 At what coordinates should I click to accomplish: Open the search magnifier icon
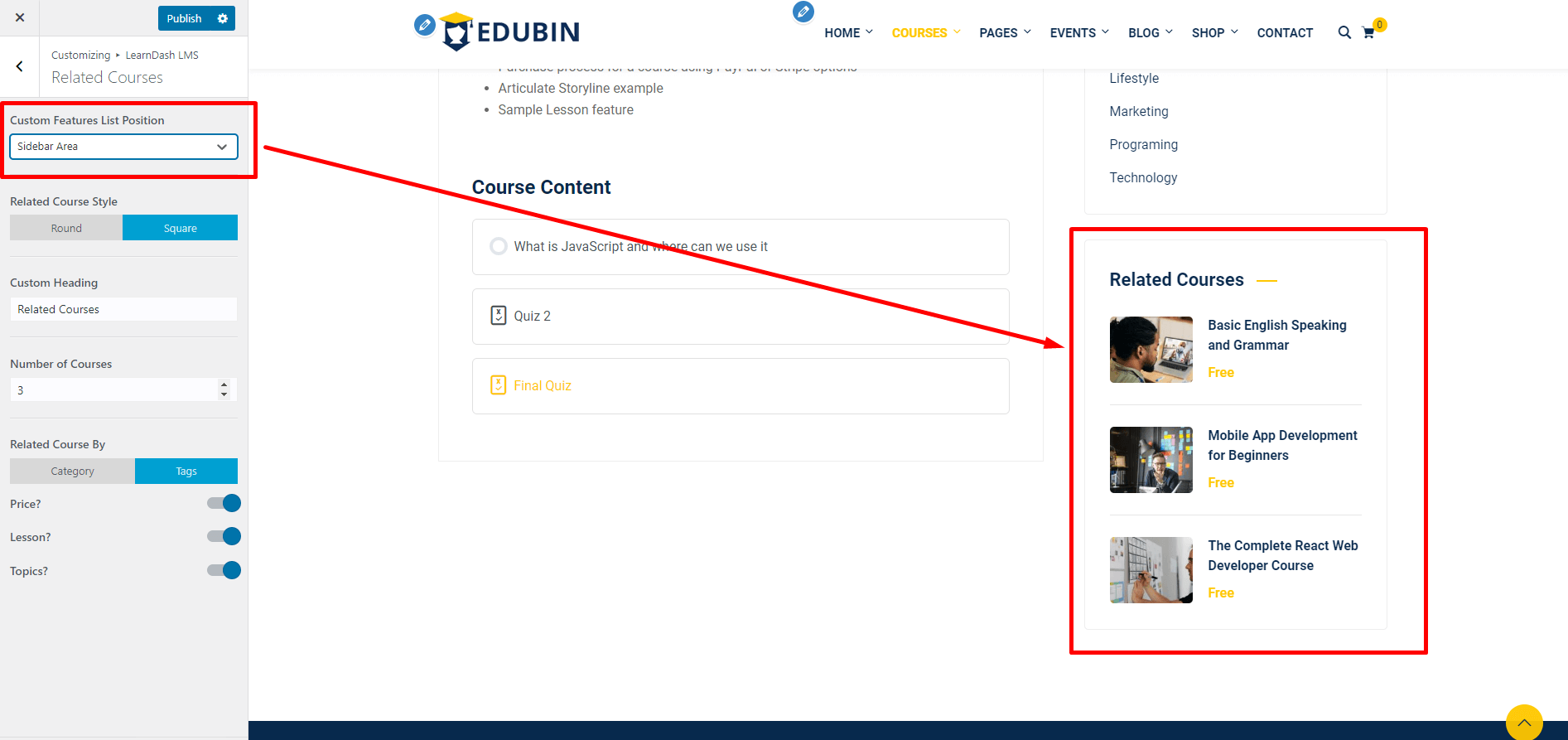(x=1344, y=32)
